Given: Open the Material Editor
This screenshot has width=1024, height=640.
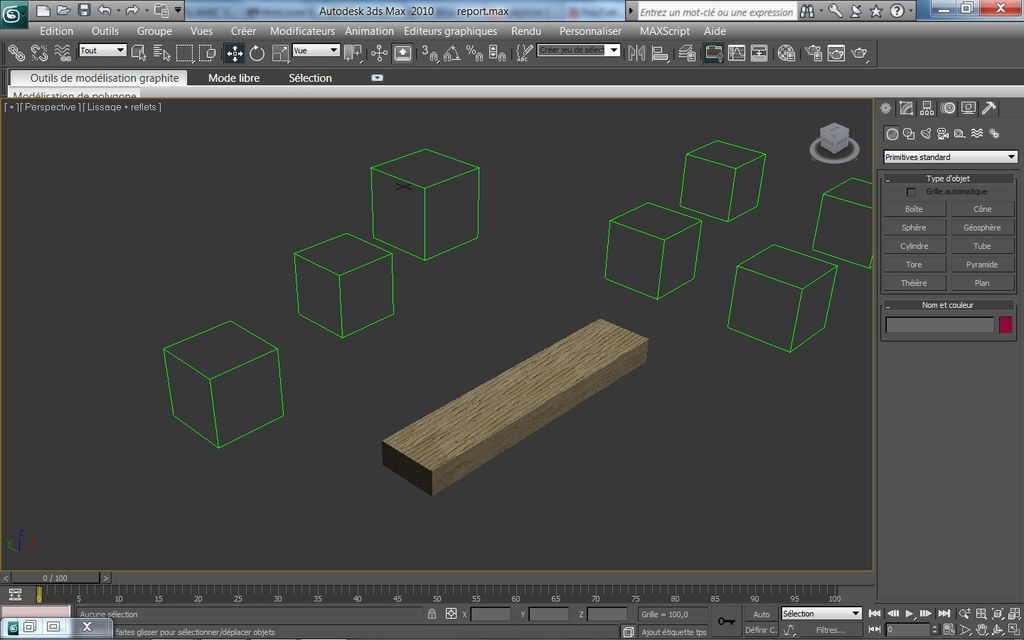Looking at the screenshot, I should [x=786, y=53].
